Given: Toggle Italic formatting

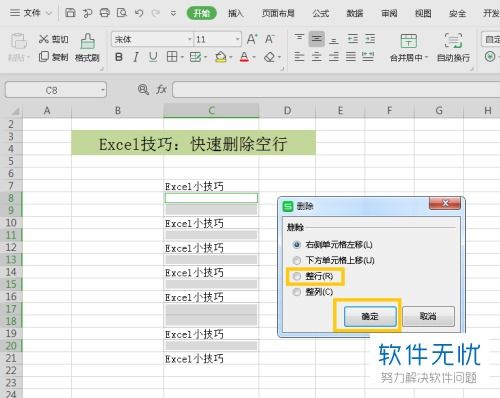Looking at the screenshot, I should pyautogui.click(x=136, y=57).
